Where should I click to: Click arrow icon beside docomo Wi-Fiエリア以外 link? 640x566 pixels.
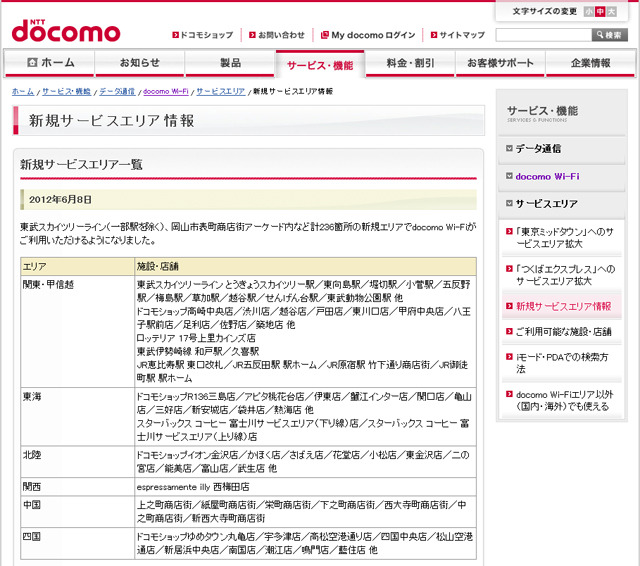[509, 394]
